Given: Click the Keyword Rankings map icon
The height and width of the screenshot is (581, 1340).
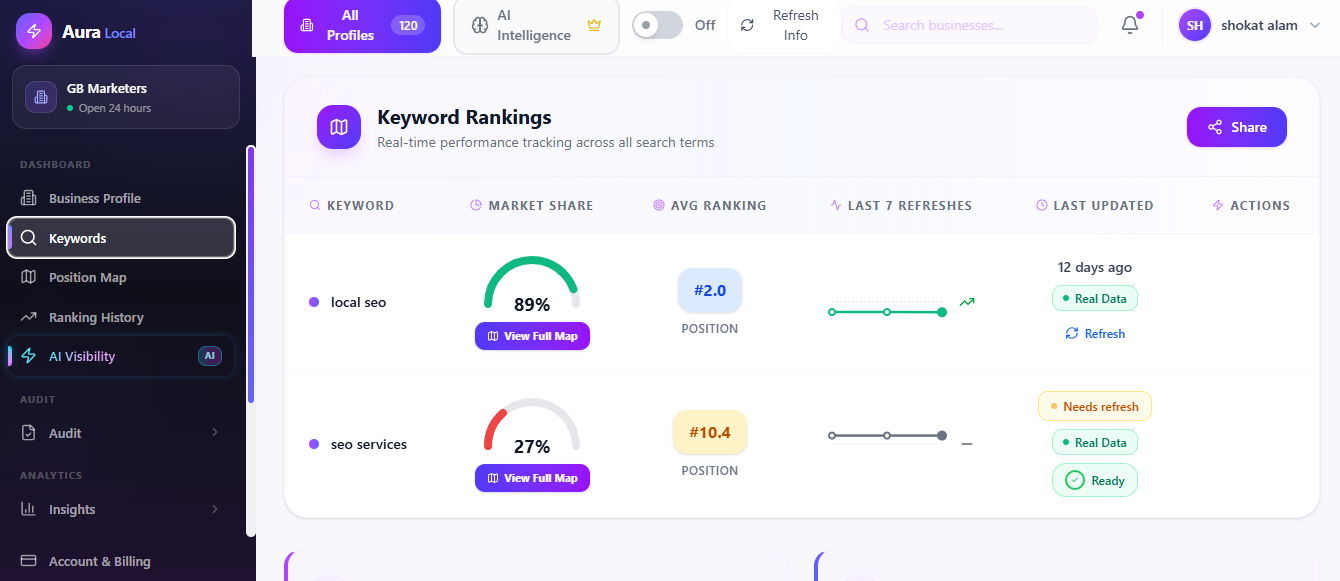Looking at the screenshot, I should pyautogui.click(x=339, y=127).
